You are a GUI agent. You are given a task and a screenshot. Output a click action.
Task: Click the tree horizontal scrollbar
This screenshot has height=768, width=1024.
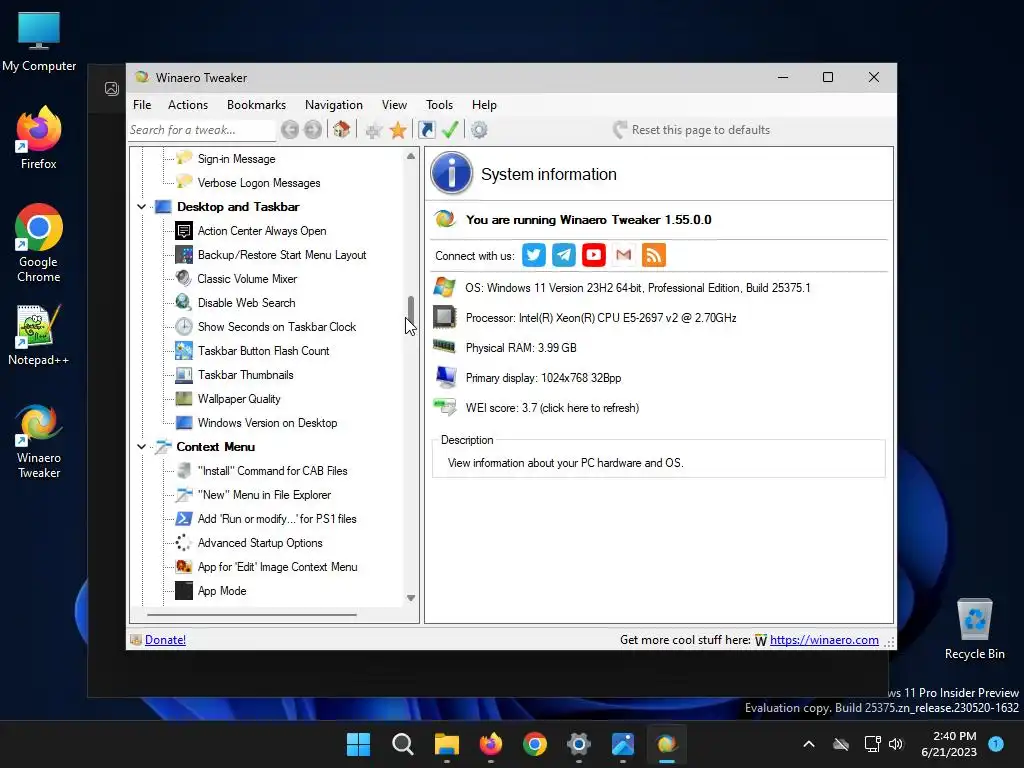pos(252,615)
